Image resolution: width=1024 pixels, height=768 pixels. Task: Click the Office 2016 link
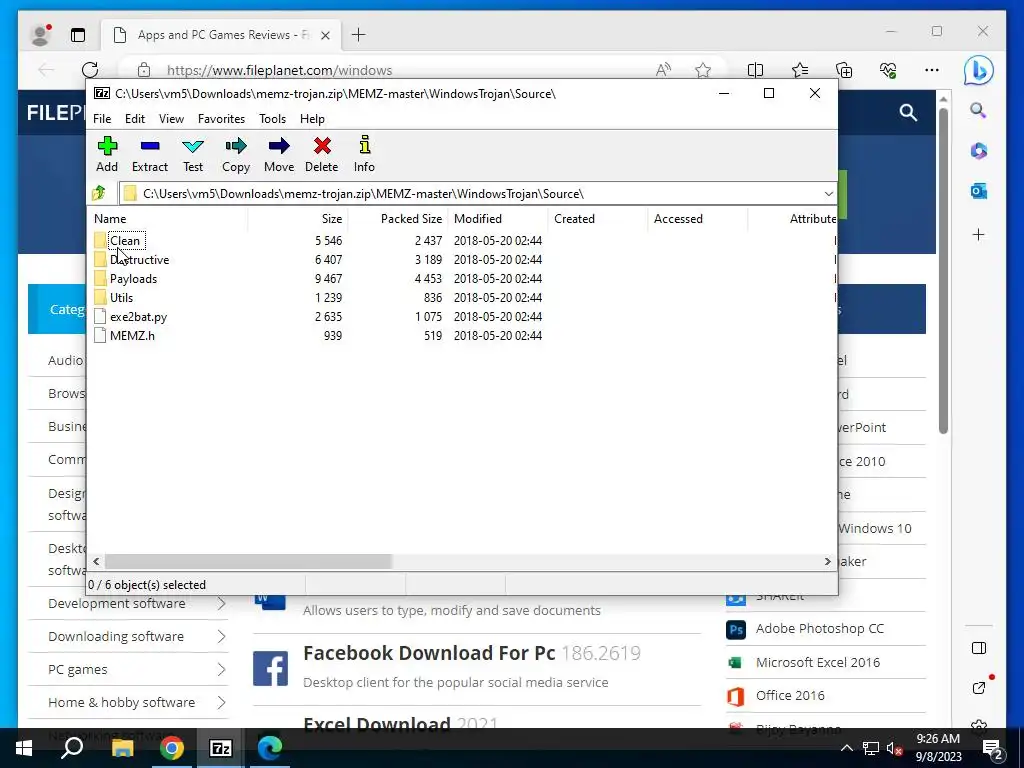click(x=790, y=696)
